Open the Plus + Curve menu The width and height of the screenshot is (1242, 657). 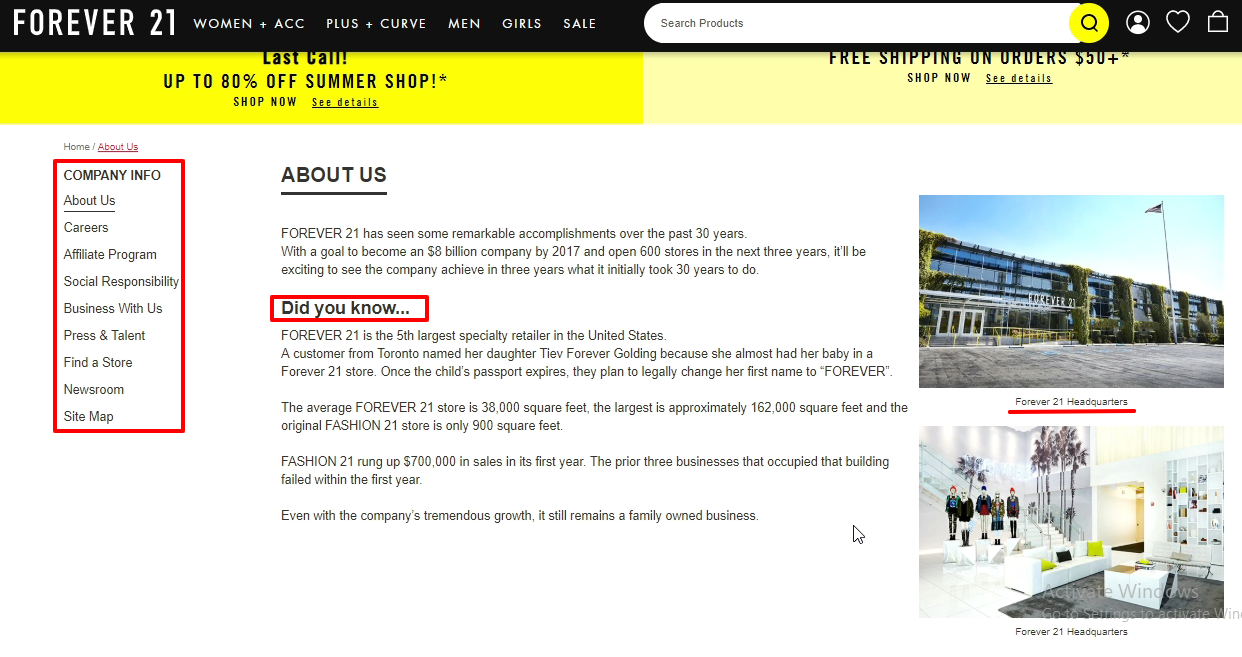tap(376, 23)
